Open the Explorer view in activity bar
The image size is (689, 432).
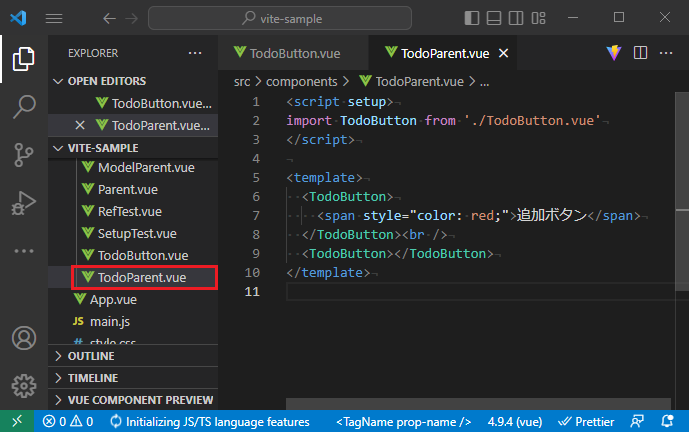(24, 59)
